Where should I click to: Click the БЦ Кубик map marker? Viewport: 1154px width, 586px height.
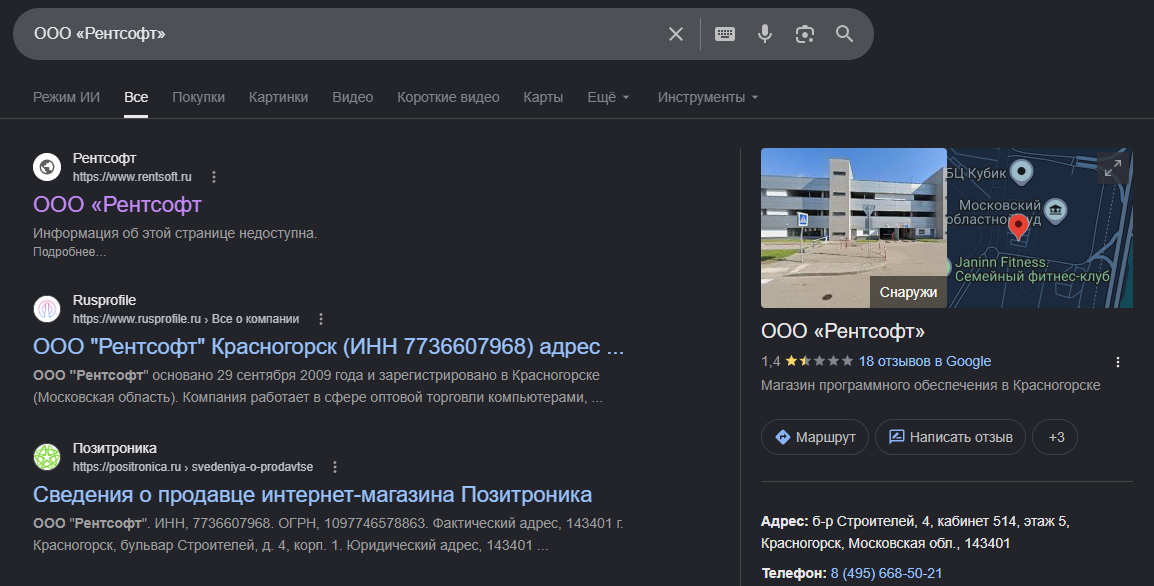pyautogui.click(x=1022, y=172)
